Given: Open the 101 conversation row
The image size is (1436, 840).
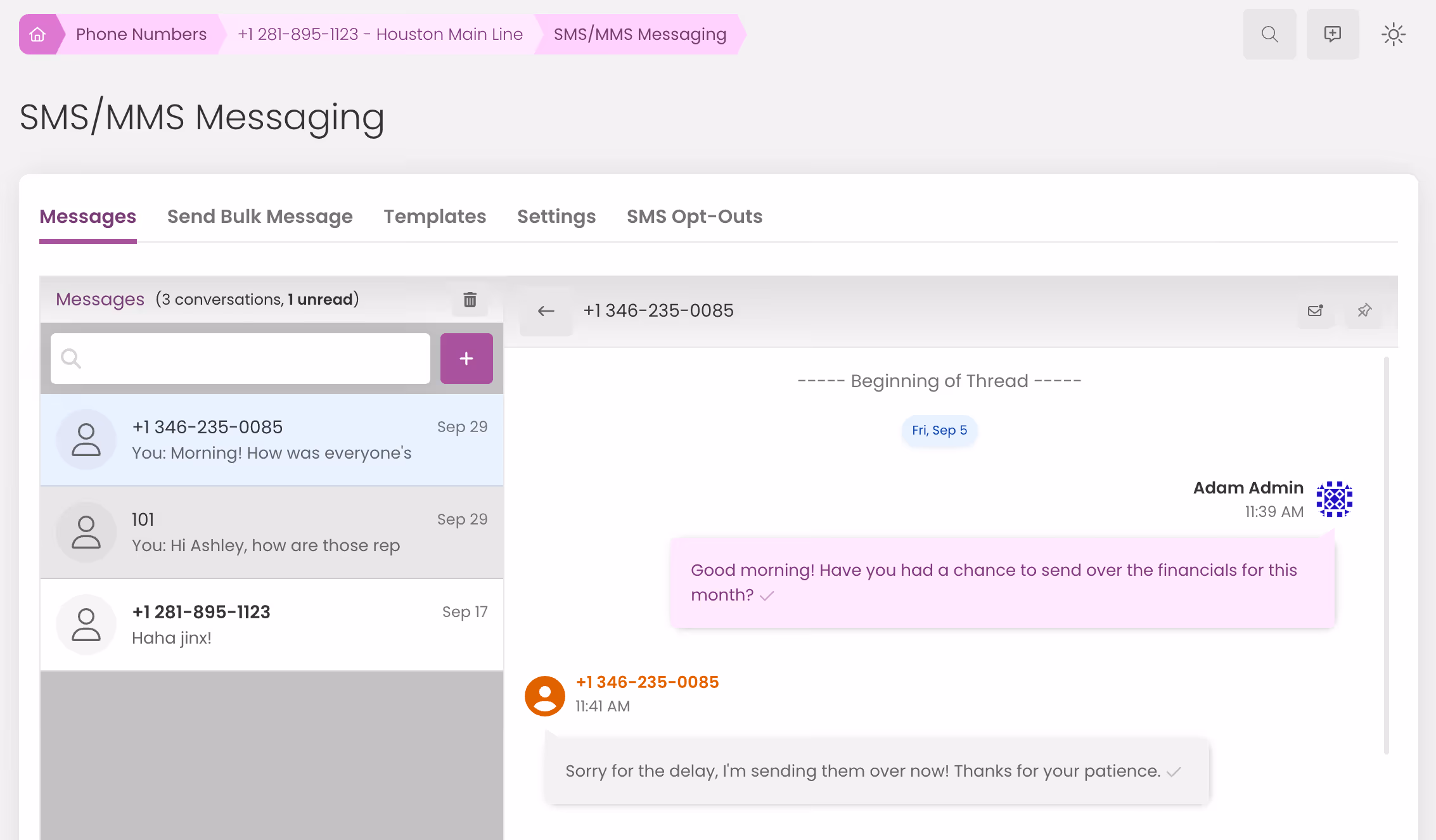Looking at the screenshot, I should coord(272,532).
